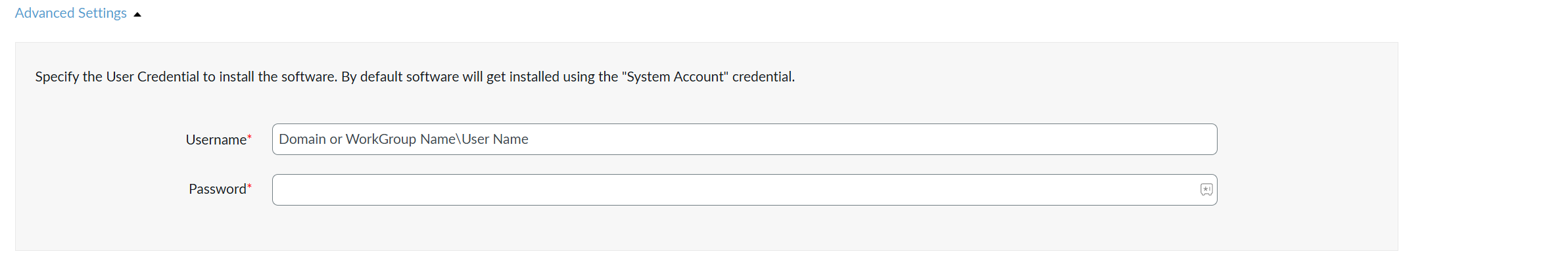1568x266 pixels.
Task: Click the red asterisk beside Password
Action: pyautogui.click(x=250, y=186)
